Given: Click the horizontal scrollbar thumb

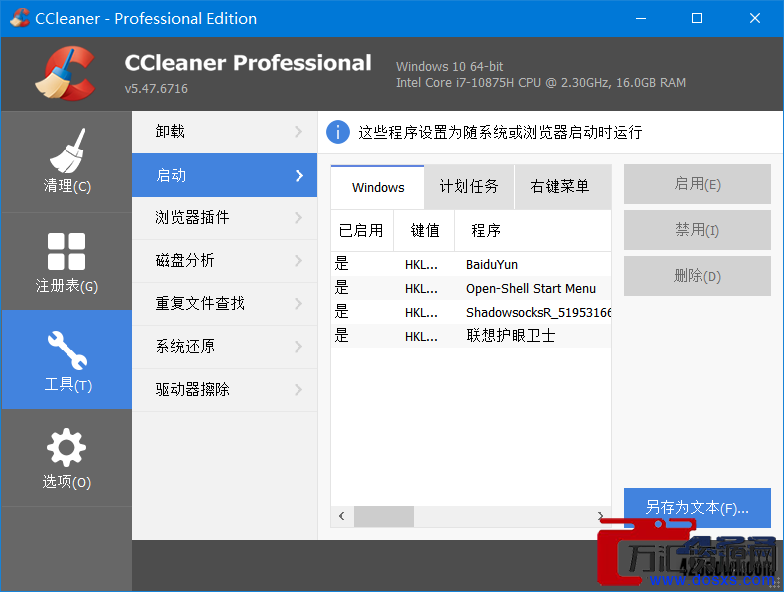Looking at the screenshot, I should [x=384, y=516].
